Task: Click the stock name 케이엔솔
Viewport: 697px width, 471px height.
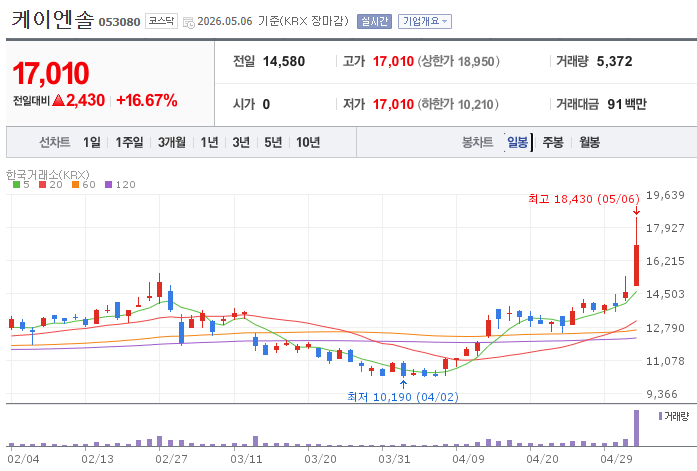Action: click(x=53, y=20)
